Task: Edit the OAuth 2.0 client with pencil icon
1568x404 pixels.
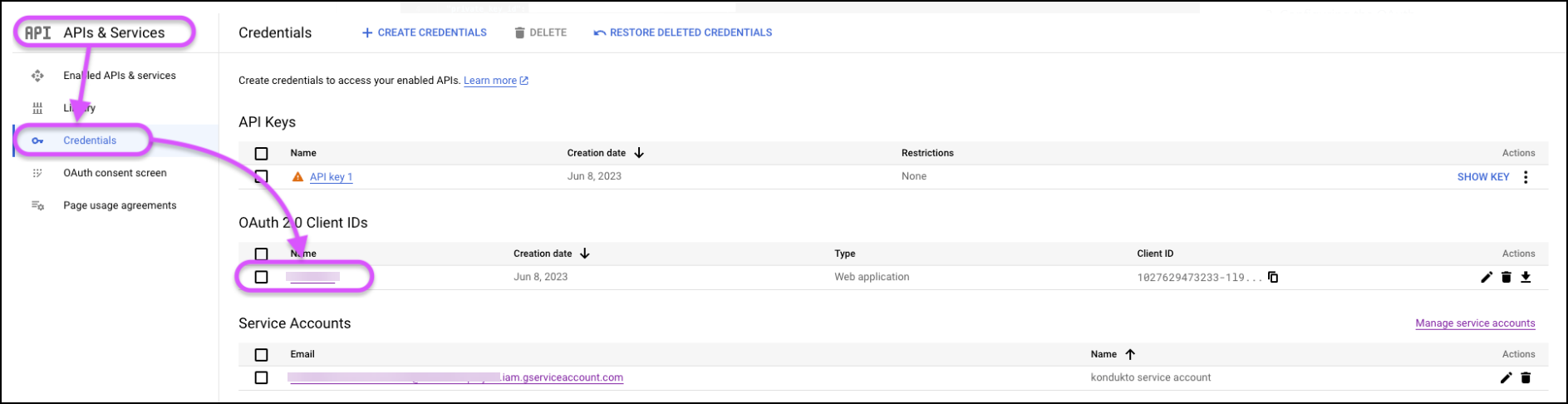Action: tap(1487, 277)
